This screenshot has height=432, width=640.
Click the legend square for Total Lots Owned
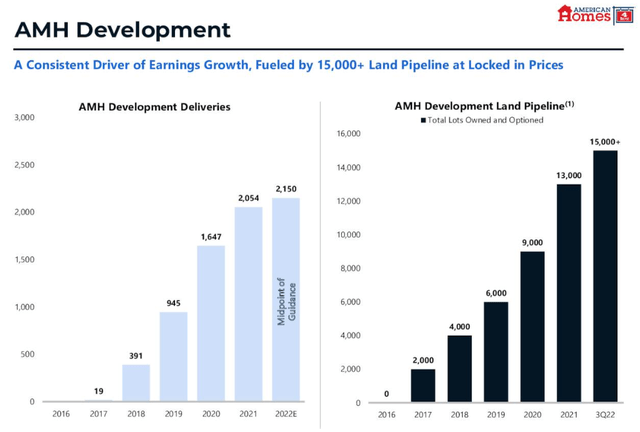pos(424,120)
